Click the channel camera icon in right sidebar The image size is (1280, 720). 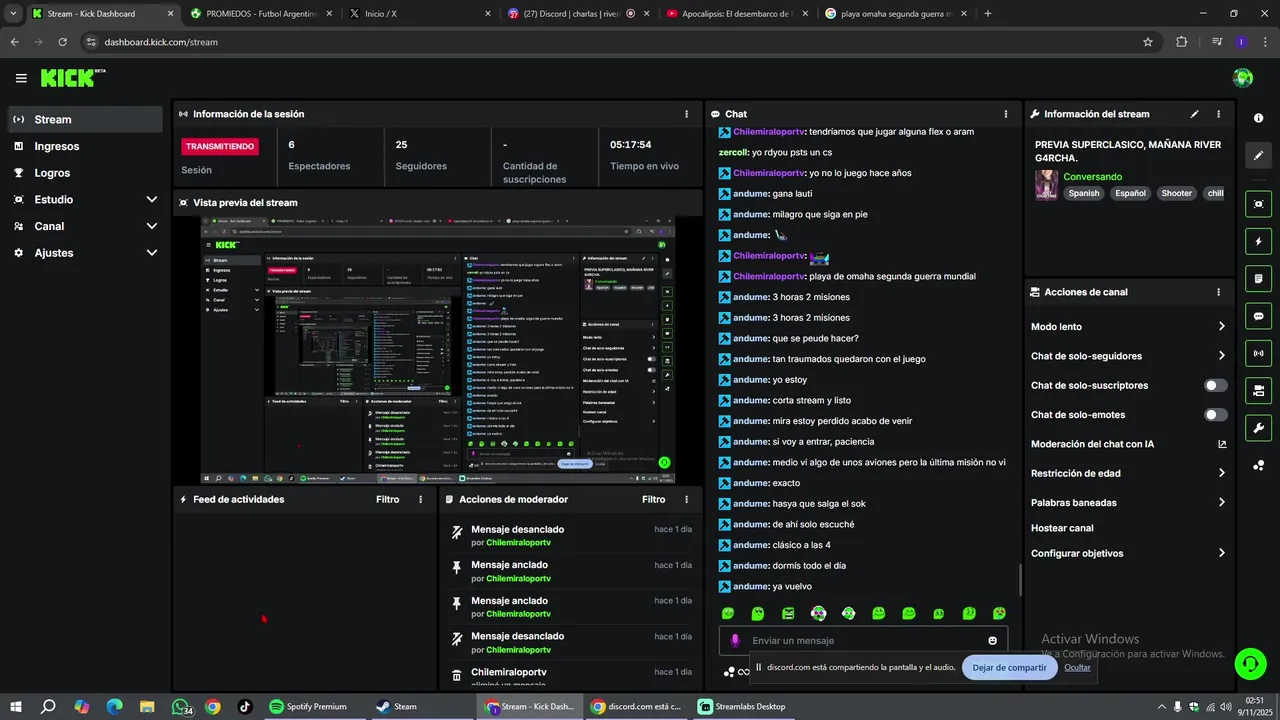(1258, 390)
